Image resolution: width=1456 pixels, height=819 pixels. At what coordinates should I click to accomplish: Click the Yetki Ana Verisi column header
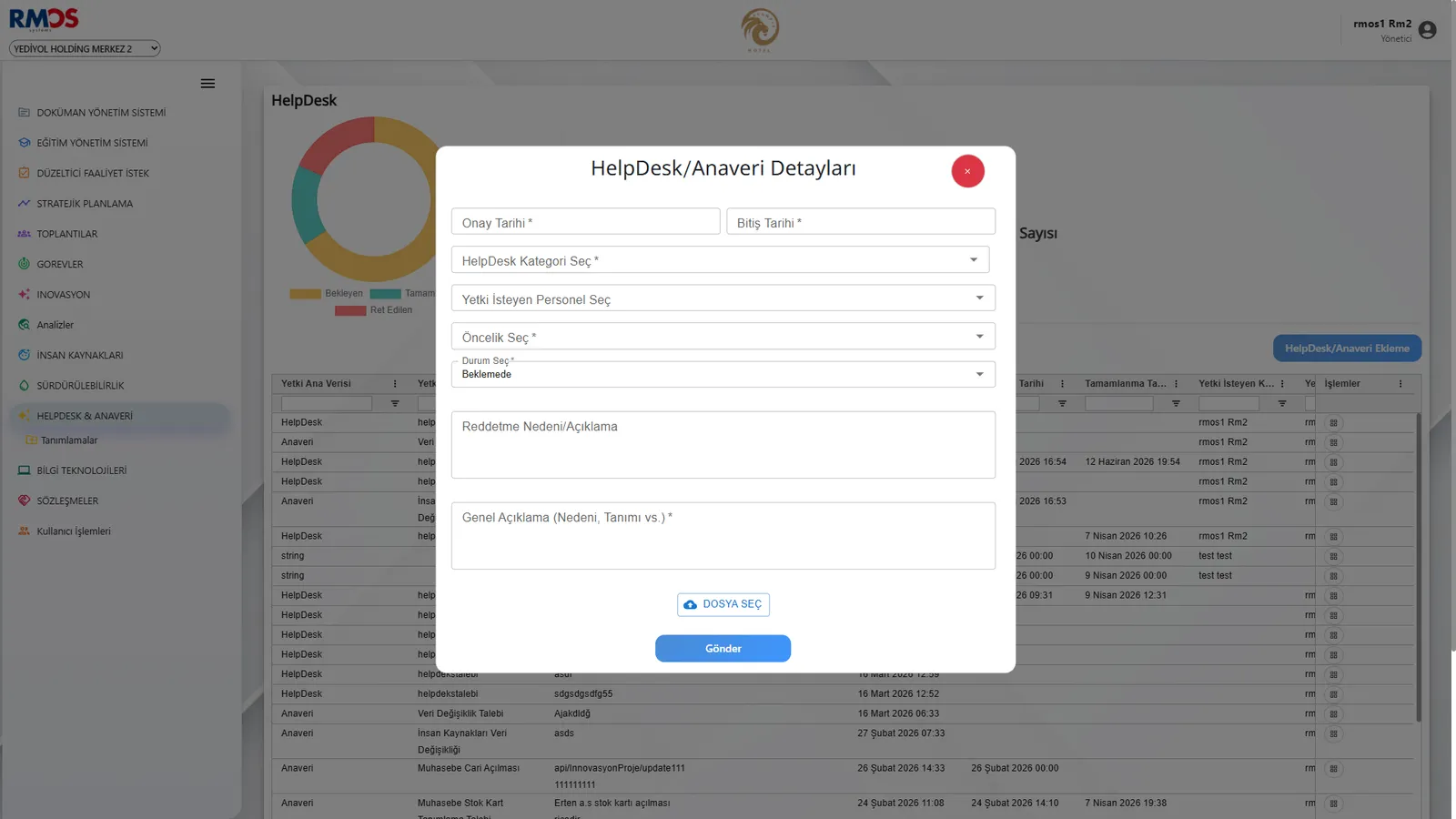tap(316, 384)
